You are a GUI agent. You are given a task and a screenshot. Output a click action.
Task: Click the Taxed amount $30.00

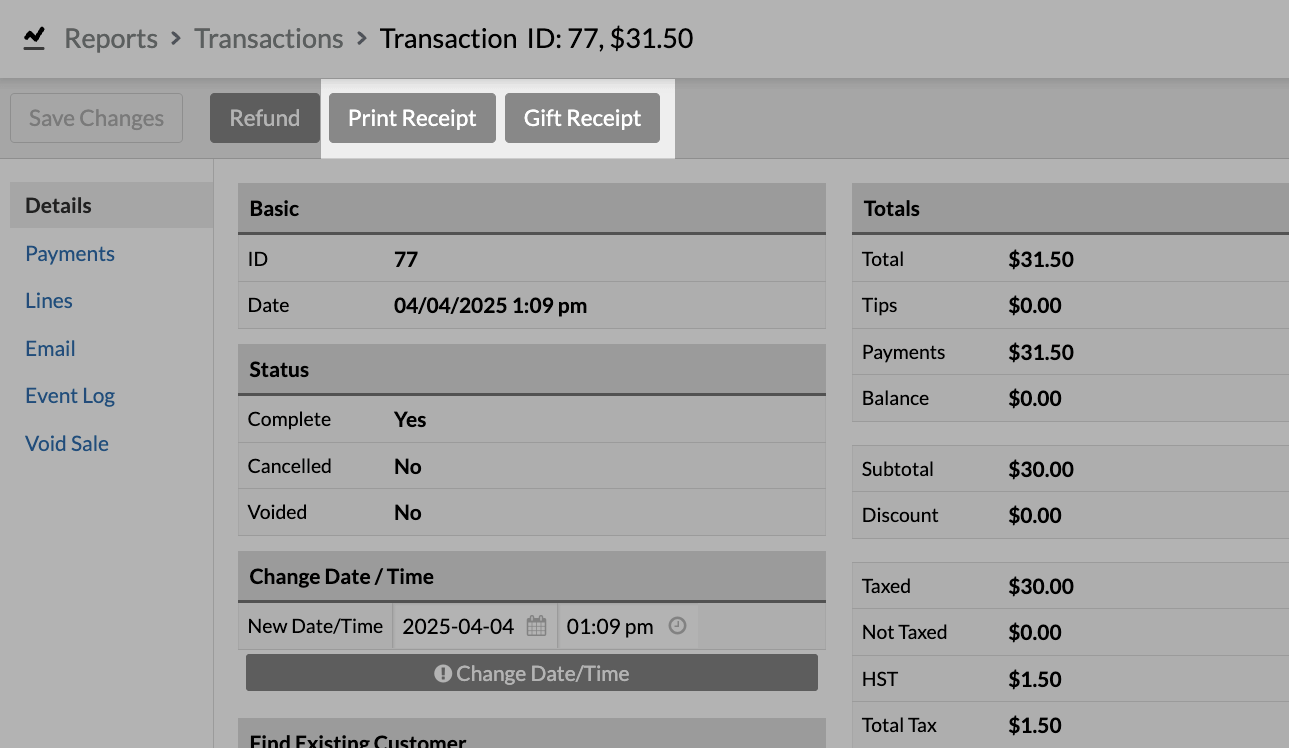point(1041,586)
